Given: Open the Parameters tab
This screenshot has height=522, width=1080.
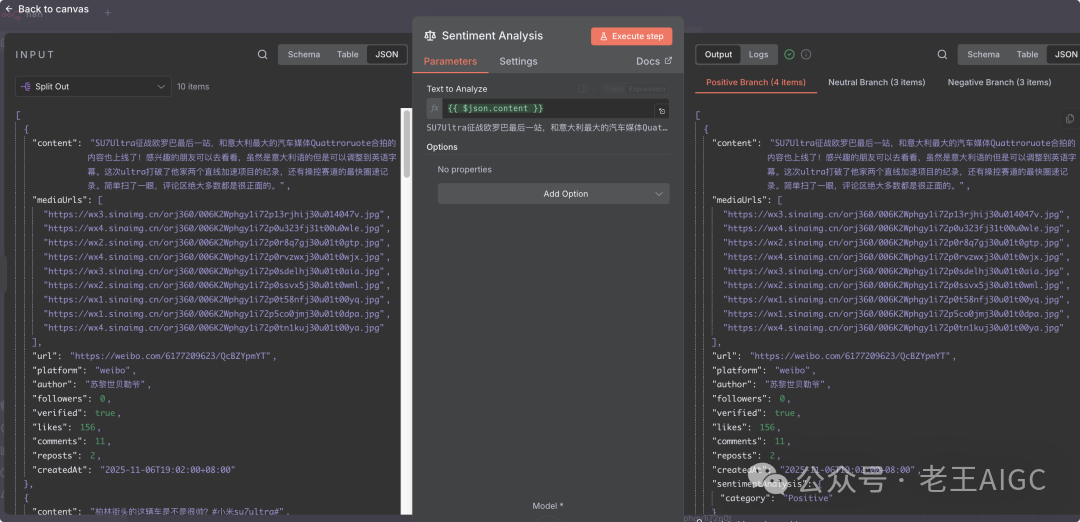Looking at the screenshot, I should pyautogui.click(x=450, y=61).
